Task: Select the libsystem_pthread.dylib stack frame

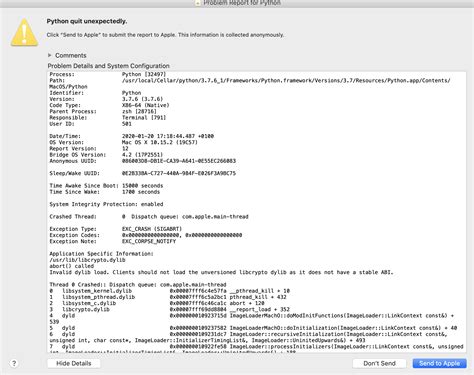Action: (168, 297)
